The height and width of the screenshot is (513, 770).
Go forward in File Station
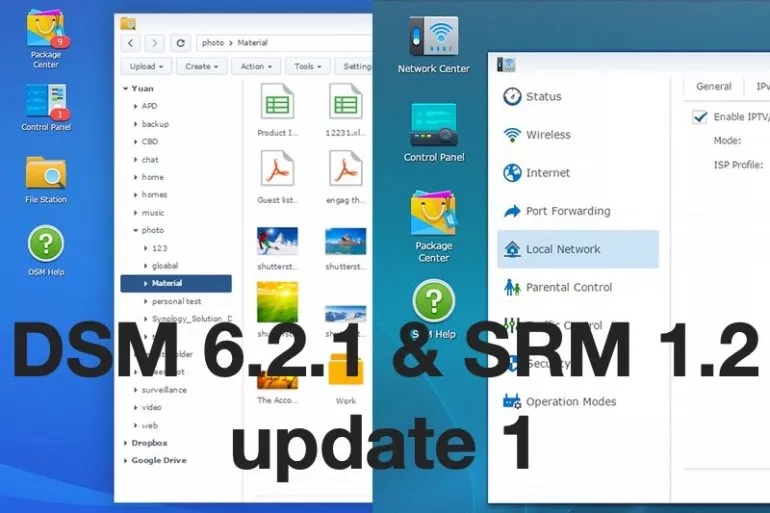(x=154, y=43)
